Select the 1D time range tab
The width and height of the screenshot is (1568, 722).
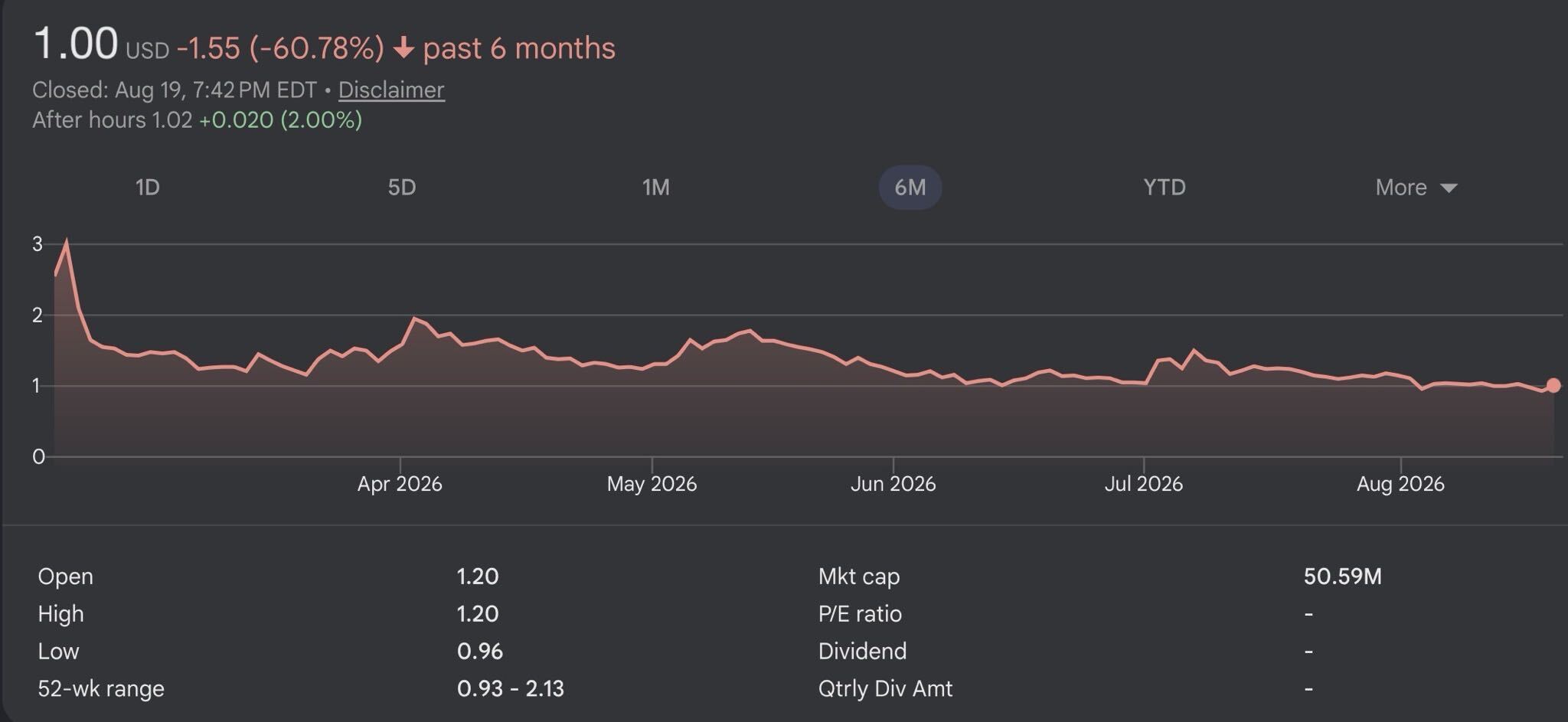coord(147,188)
